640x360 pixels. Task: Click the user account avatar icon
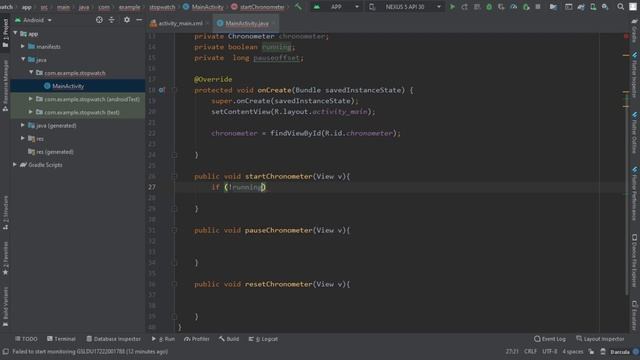(x=633, y=7)
